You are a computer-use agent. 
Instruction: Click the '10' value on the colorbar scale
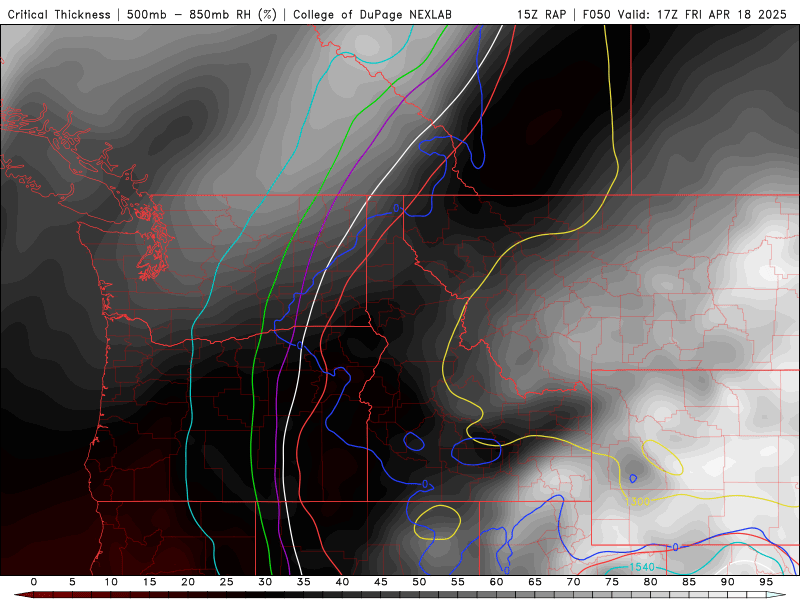point(111,582)
